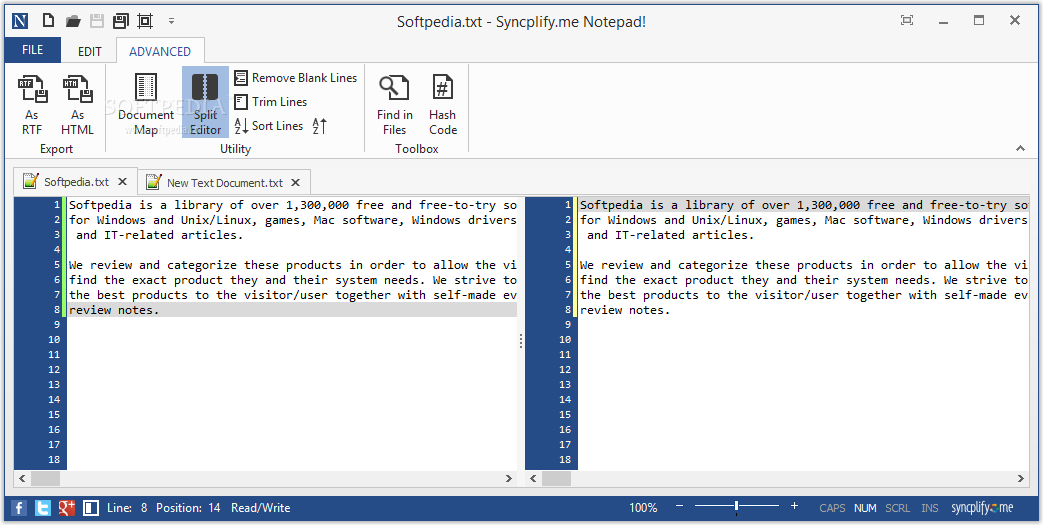Click the SCRL indicator in status bar
Image resolution: width=1043 pixels, height=525 pixels.
pyautogui.click(x=897, y=508)
